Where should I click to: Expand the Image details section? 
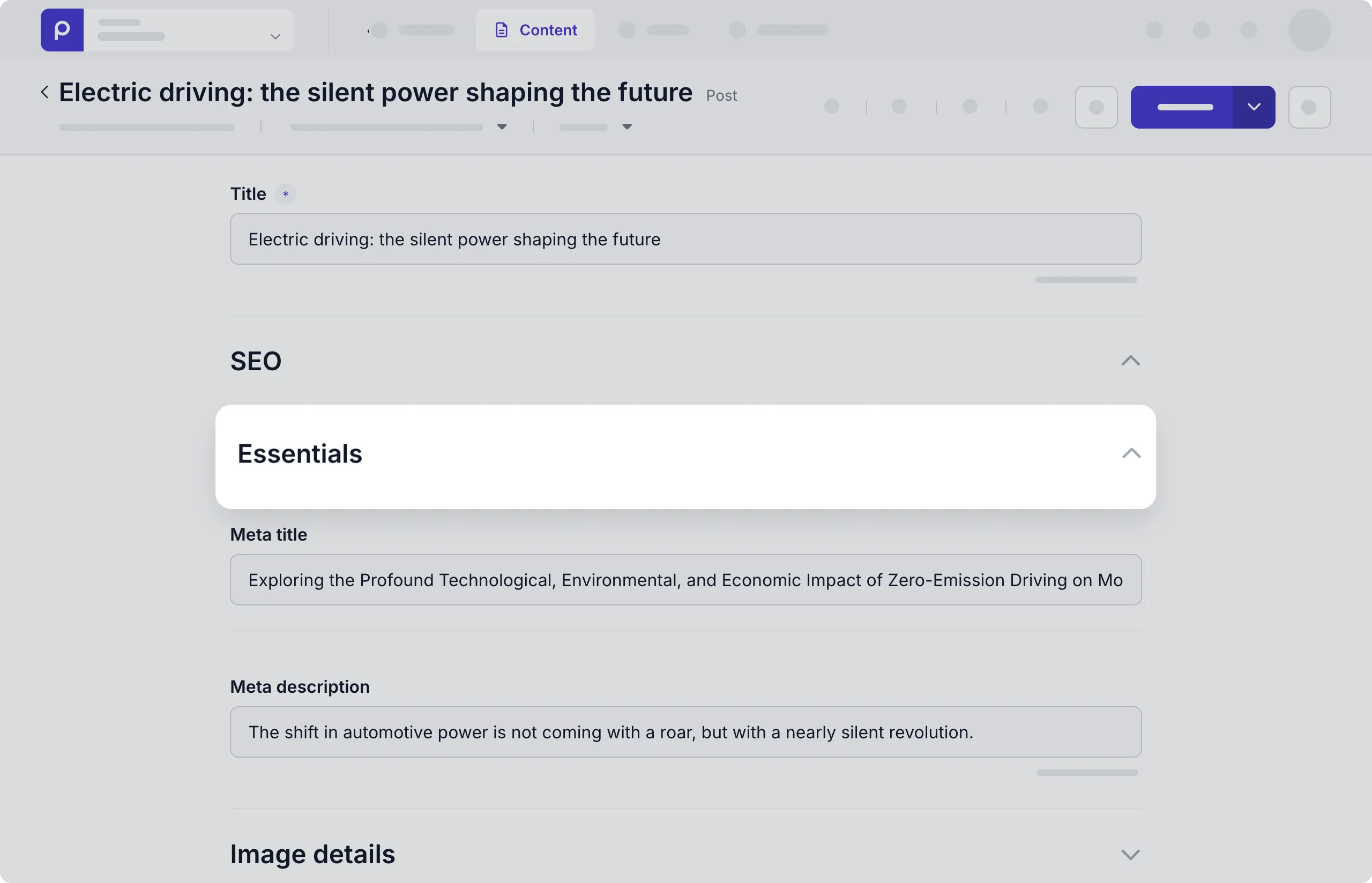pos(1131,854)
